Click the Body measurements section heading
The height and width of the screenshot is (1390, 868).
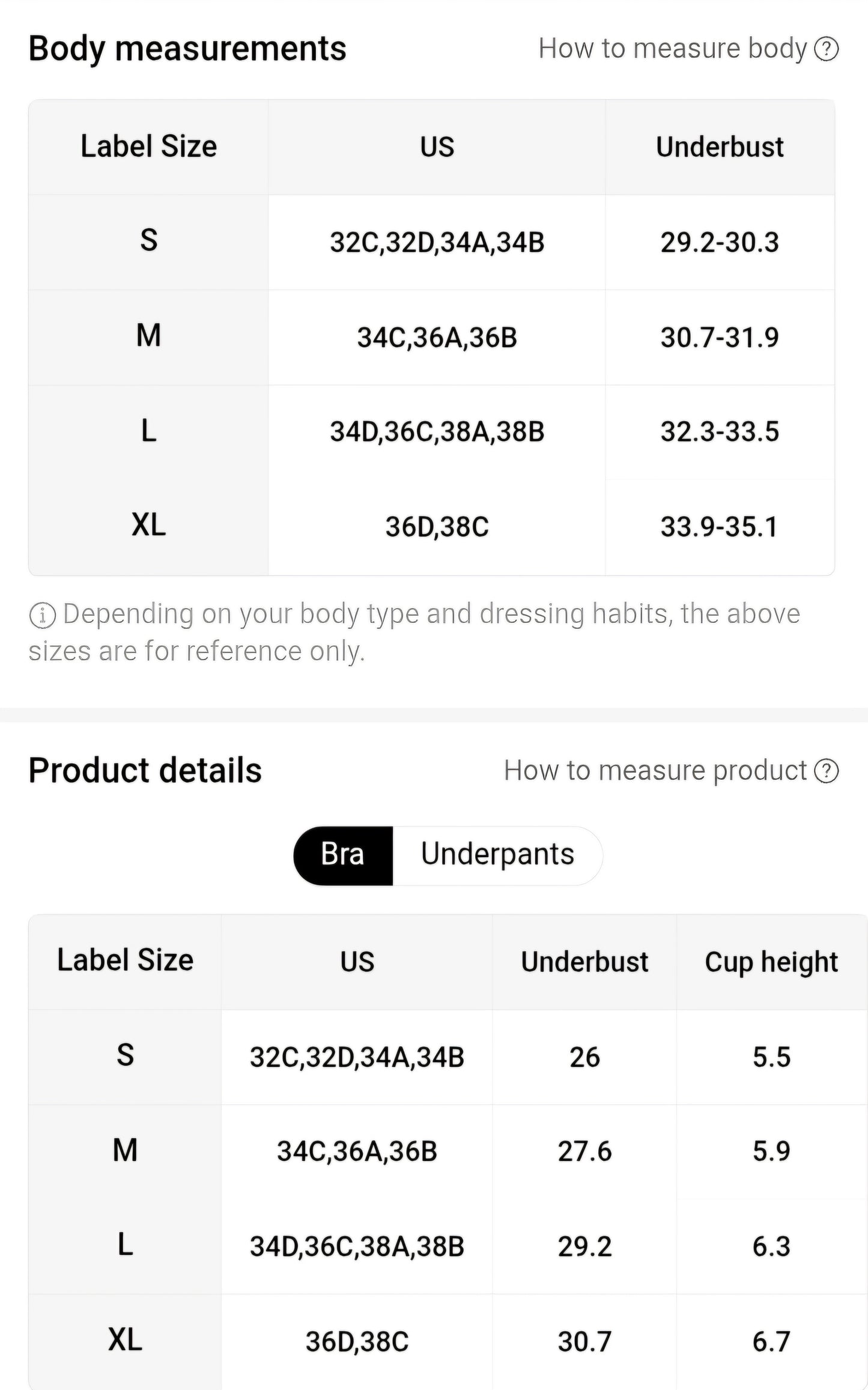pos(187,49)
